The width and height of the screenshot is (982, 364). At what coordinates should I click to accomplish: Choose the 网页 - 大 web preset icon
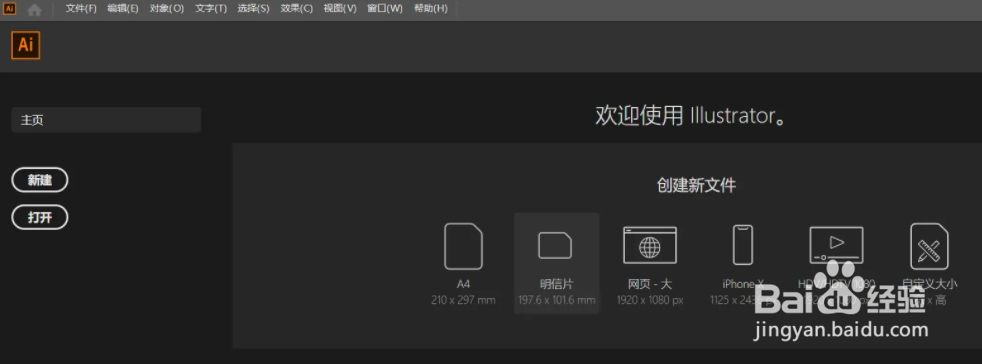[650, 245]
